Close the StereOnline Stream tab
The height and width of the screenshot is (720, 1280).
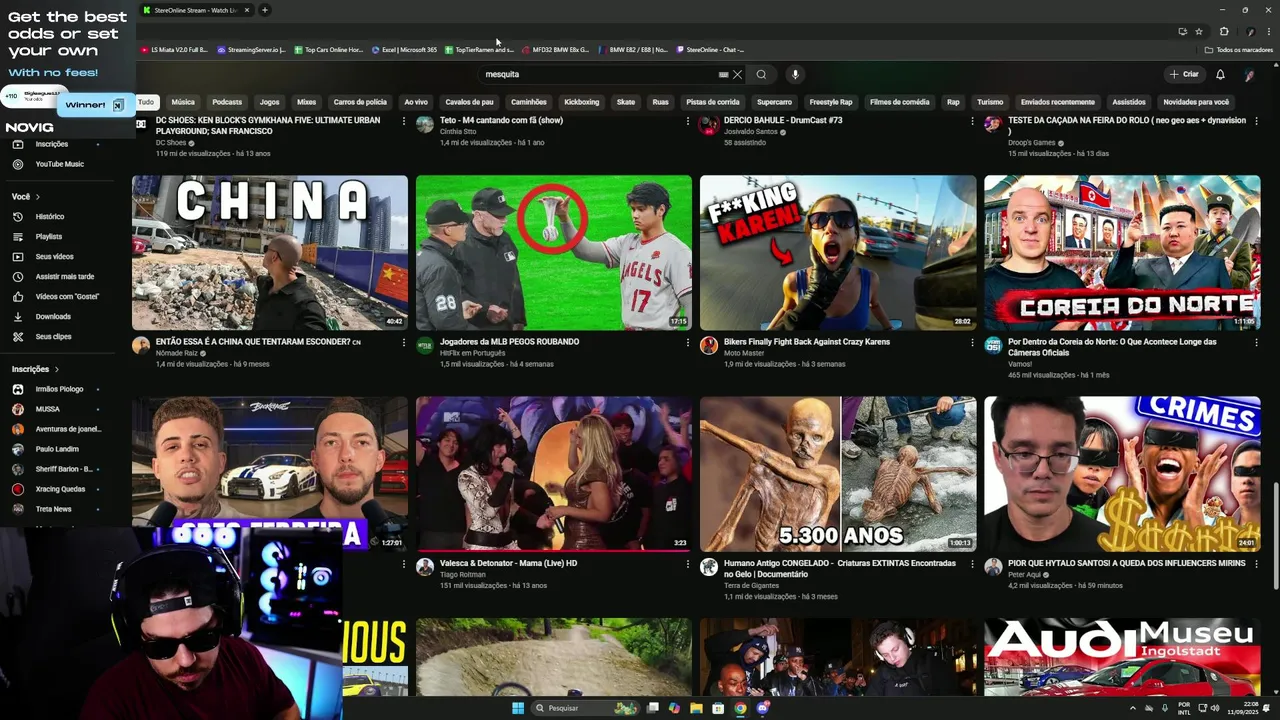(x=247, y=10)
